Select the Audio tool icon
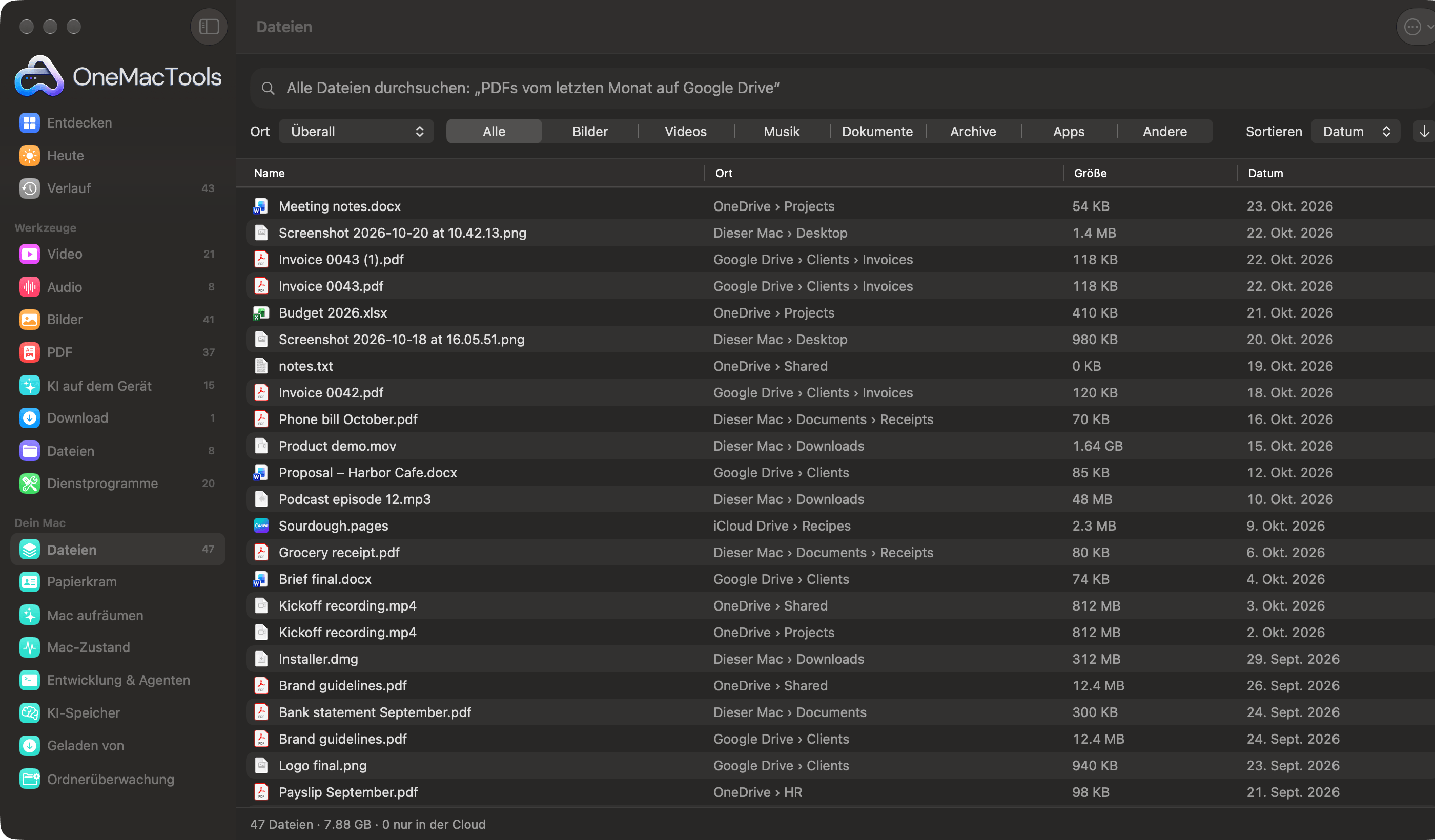 click(x=30, y=287)
